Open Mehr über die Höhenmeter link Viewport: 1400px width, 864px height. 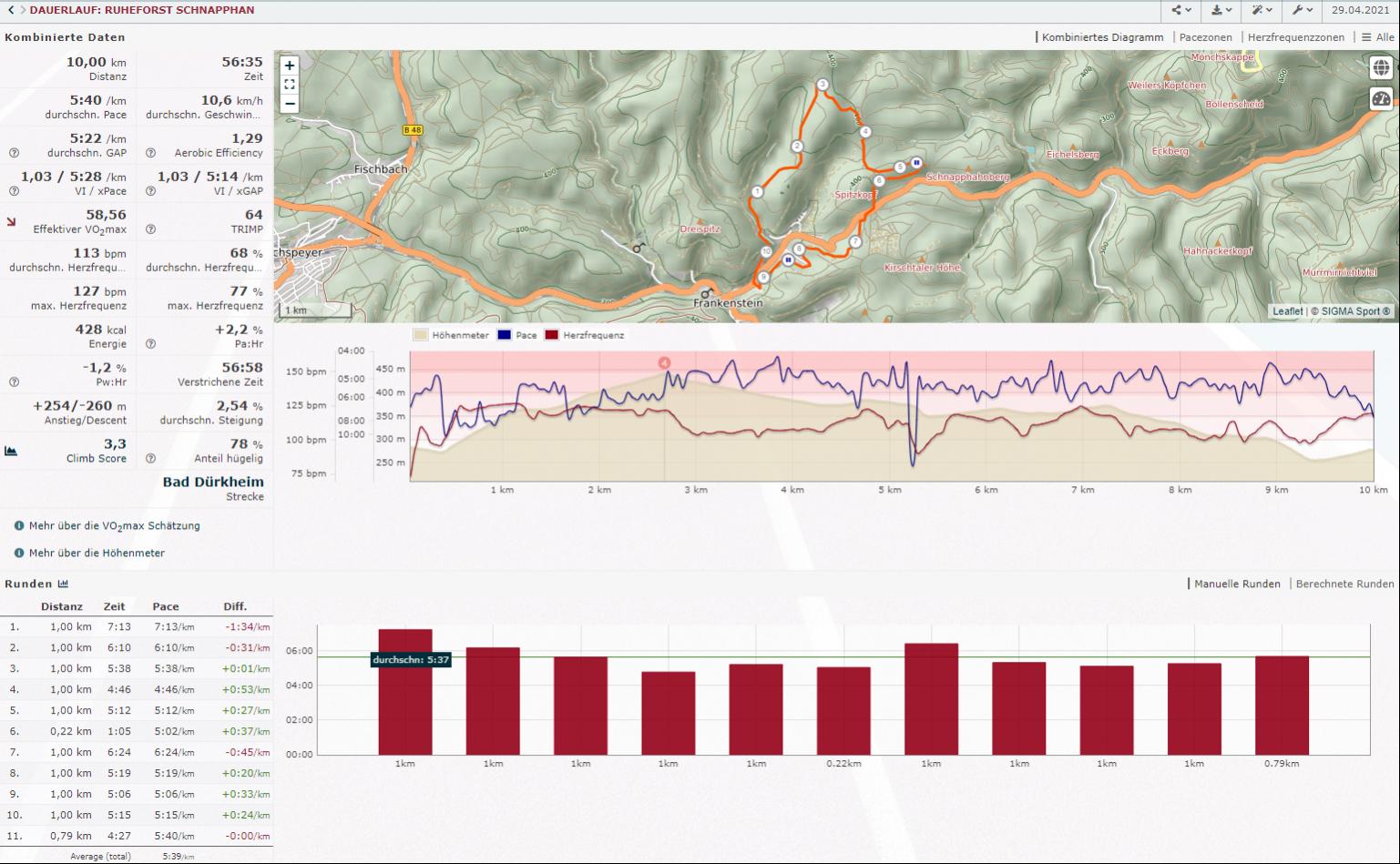(x=97, y=553)
